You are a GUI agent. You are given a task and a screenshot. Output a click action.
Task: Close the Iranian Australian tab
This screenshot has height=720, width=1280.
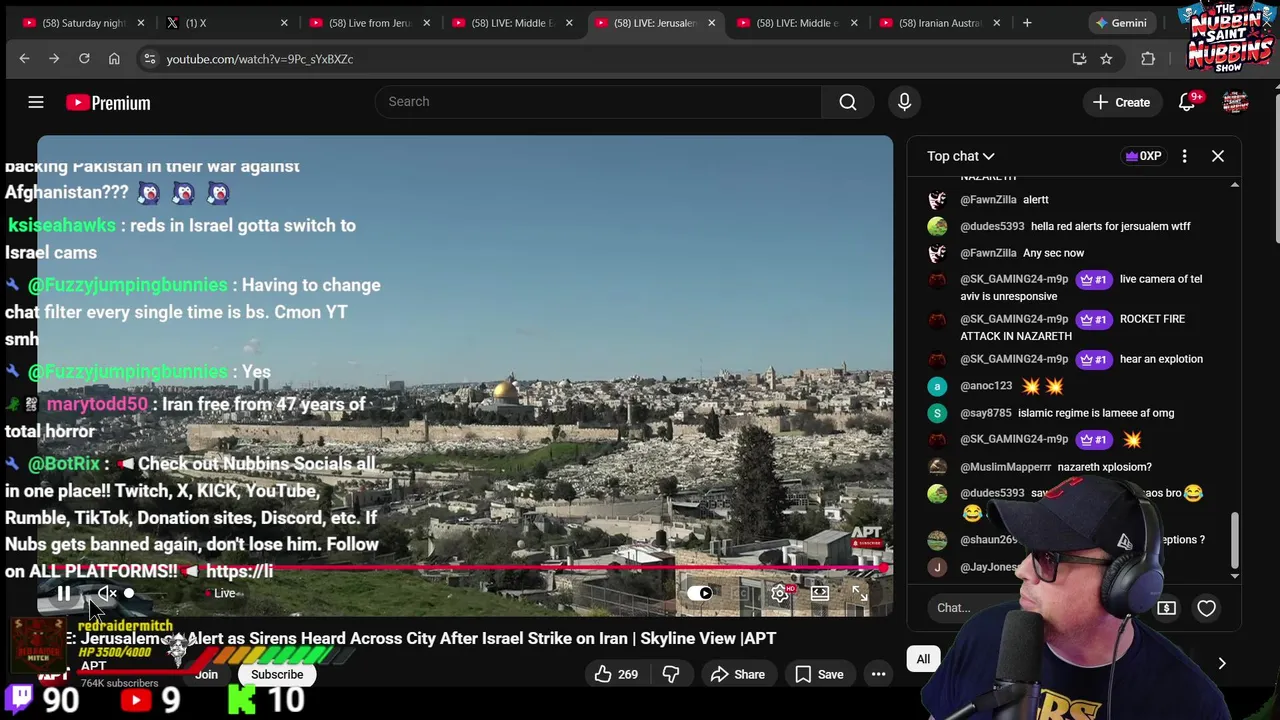[x=996, y=23]
